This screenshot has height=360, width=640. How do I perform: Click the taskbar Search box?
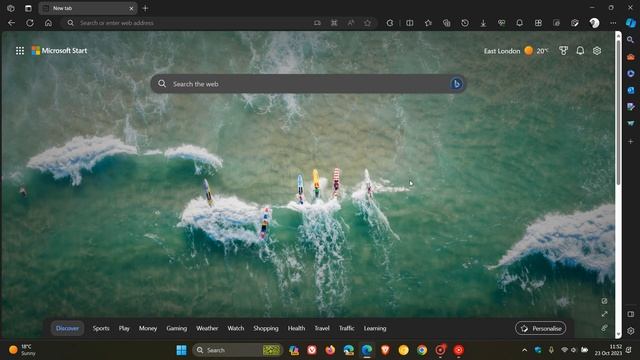pyautogui.click(x=237, y=350)
